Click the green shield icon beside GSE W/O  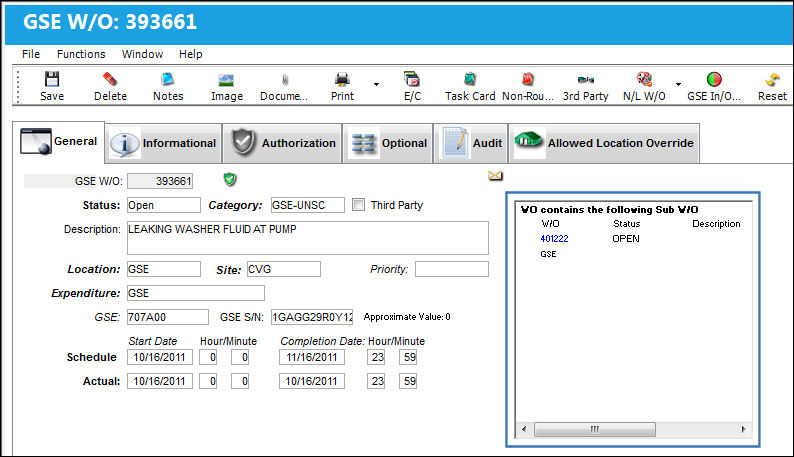pos(230,179)
